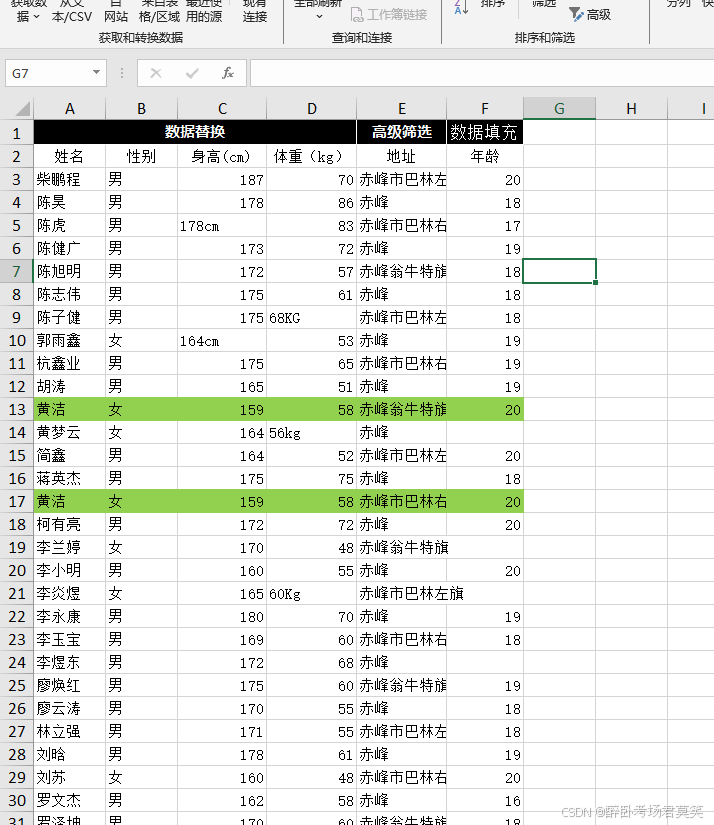
Task: Click the weight 86 in row 4
Action: click(x=311, y=203)
